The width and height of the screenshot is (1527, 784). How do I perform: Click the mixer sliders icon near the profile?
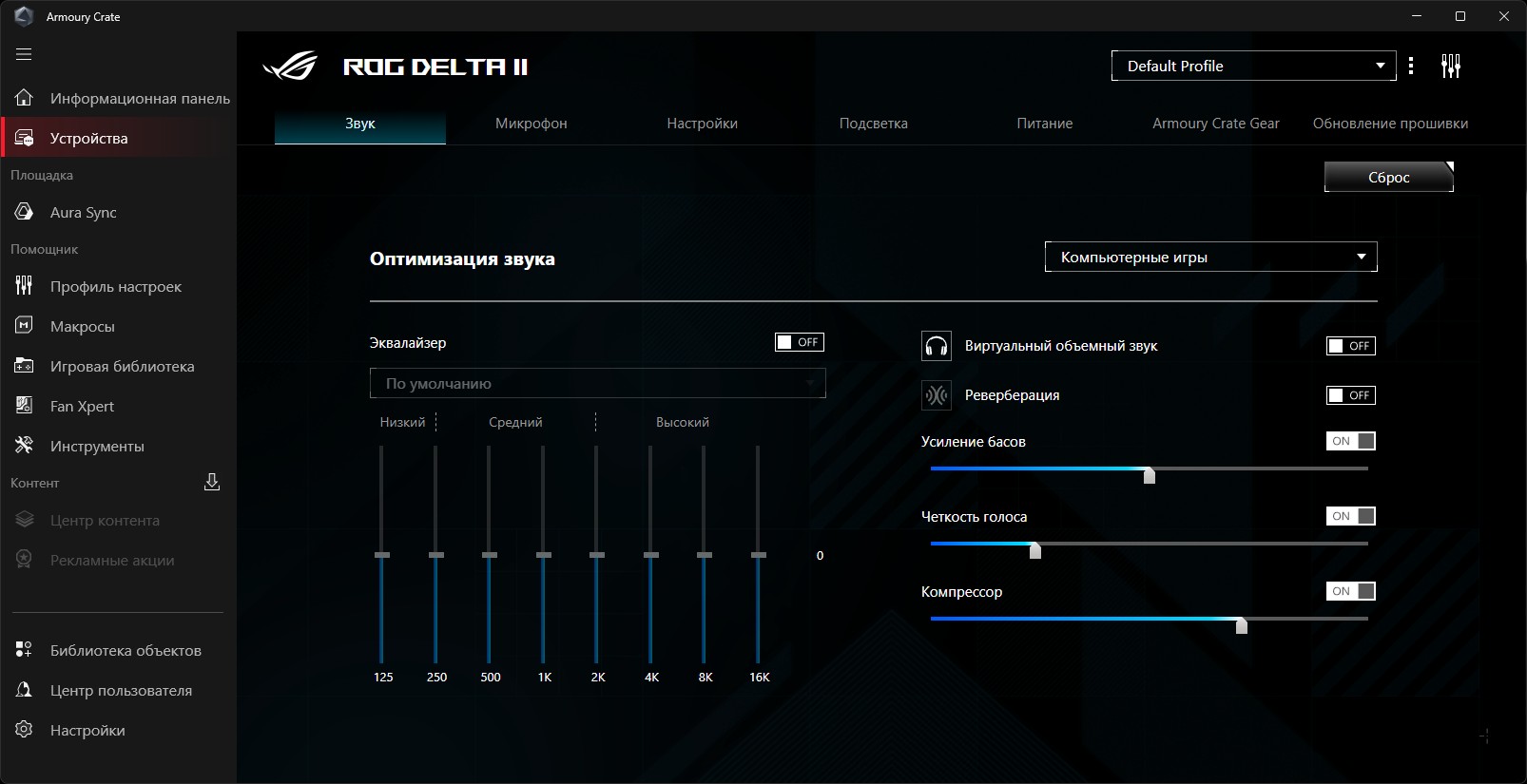coord(1450,66)
